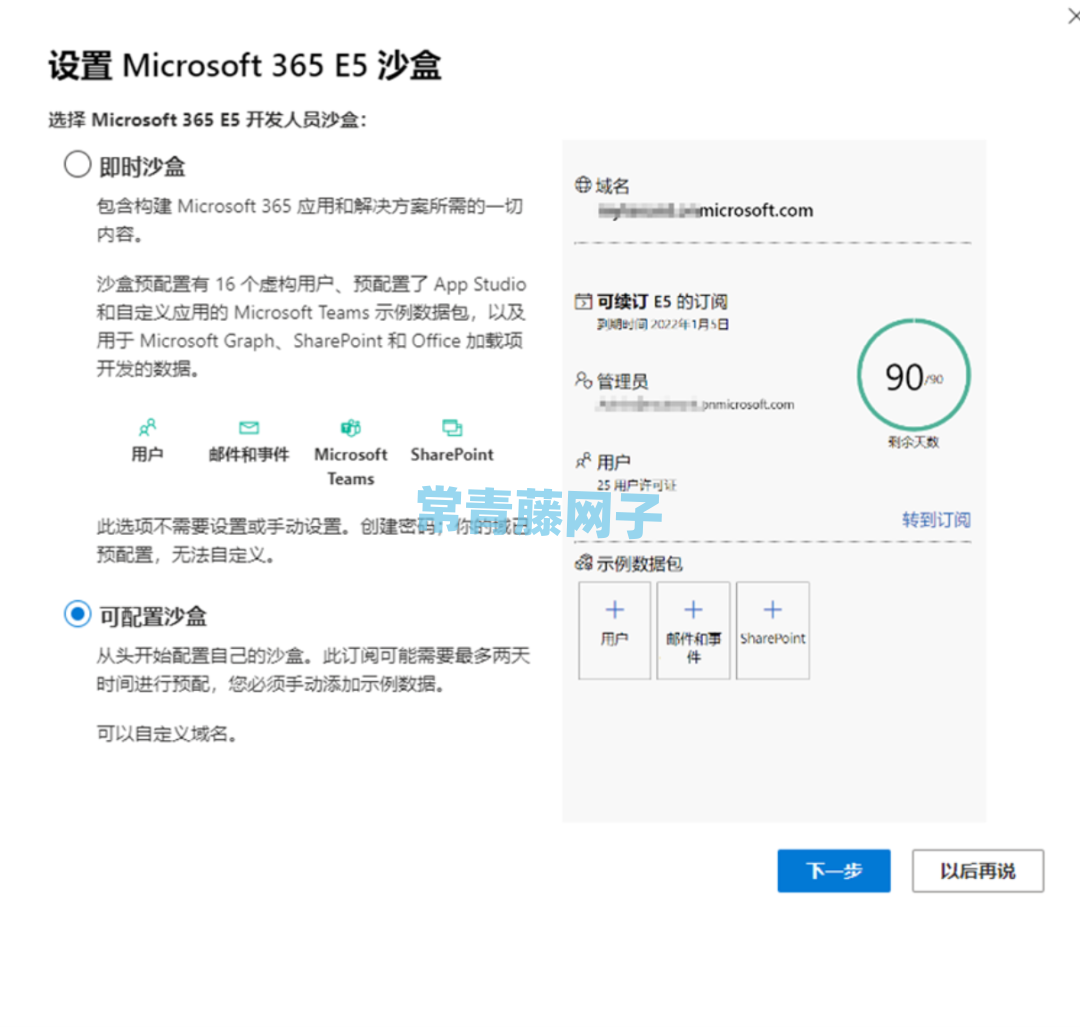1080x1027 pixels.
Task: Add the 邮件和事件 sample data pack tile
Action: [693, 630]
